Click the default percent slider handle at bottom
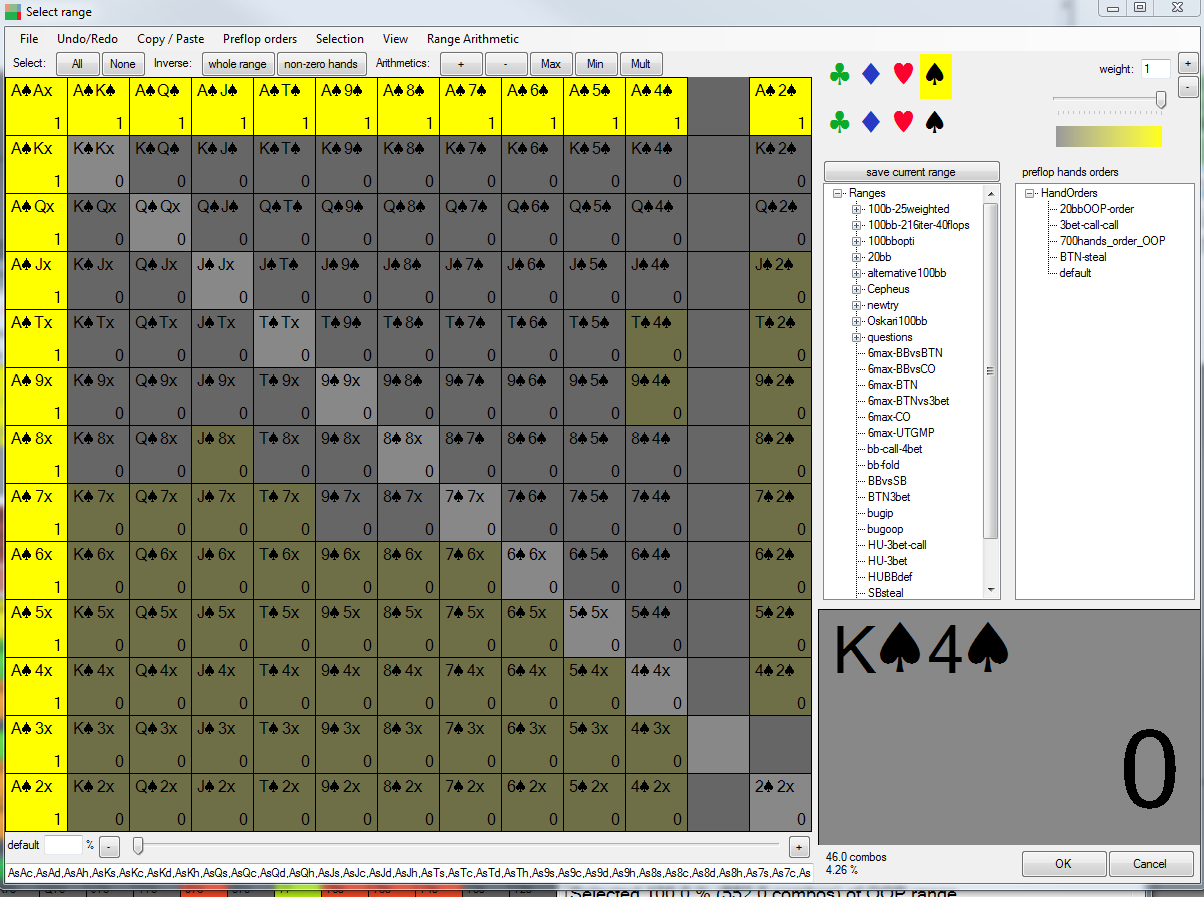1204x897 pixels. tap(138, 846)
